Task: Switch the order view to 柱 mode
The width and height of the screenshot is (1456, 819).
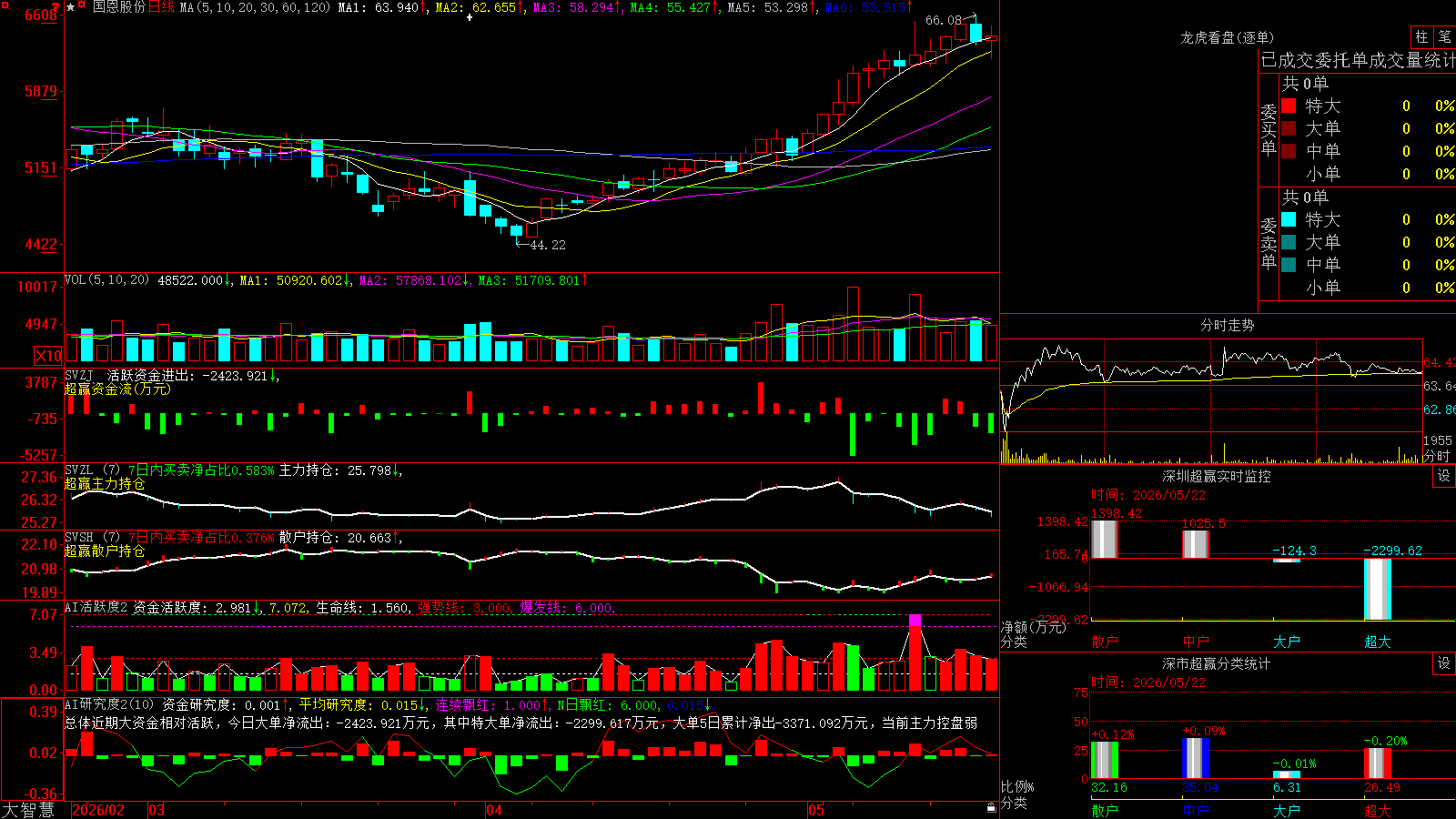Action: click(x=1421, y=36)
